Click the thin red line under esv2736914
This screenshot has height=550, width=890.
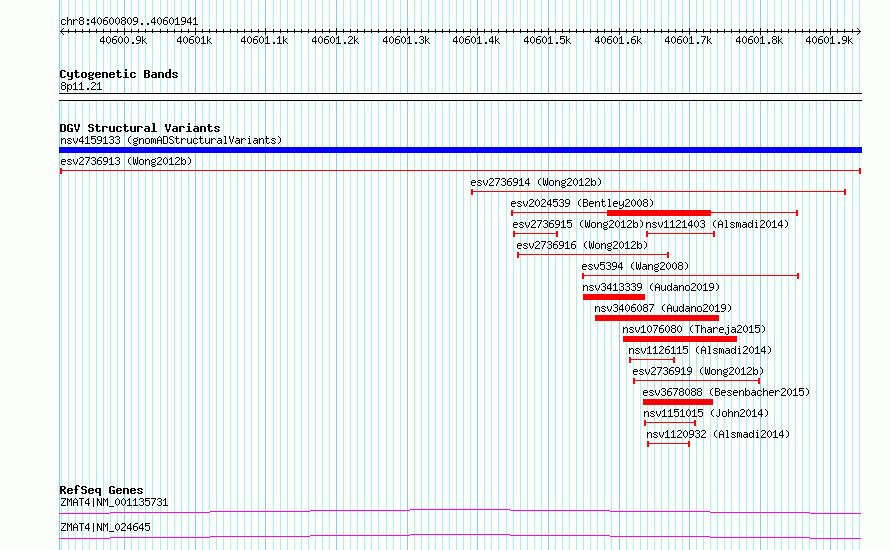(658, 192)
